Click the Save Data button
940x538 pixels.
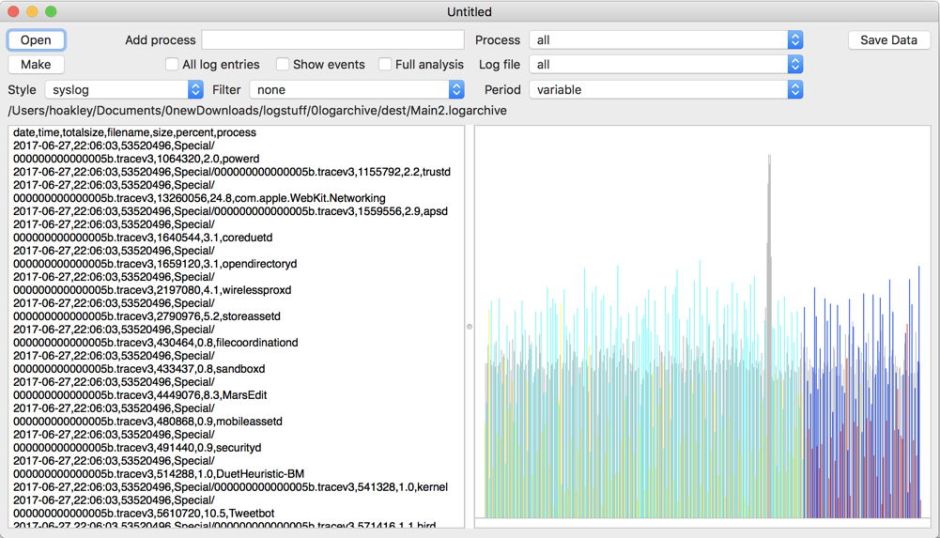(x=888, y=40)
